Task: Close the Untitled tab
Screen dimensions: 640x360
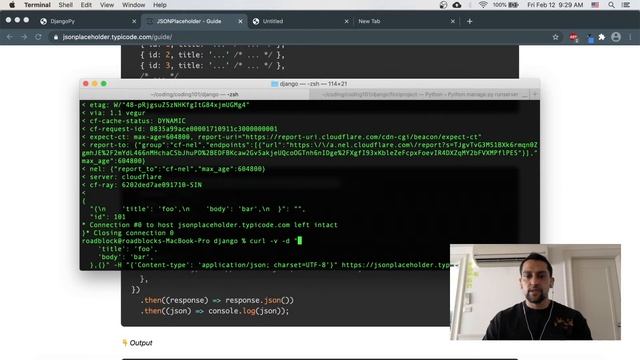Action: click(x=347, y=21)
